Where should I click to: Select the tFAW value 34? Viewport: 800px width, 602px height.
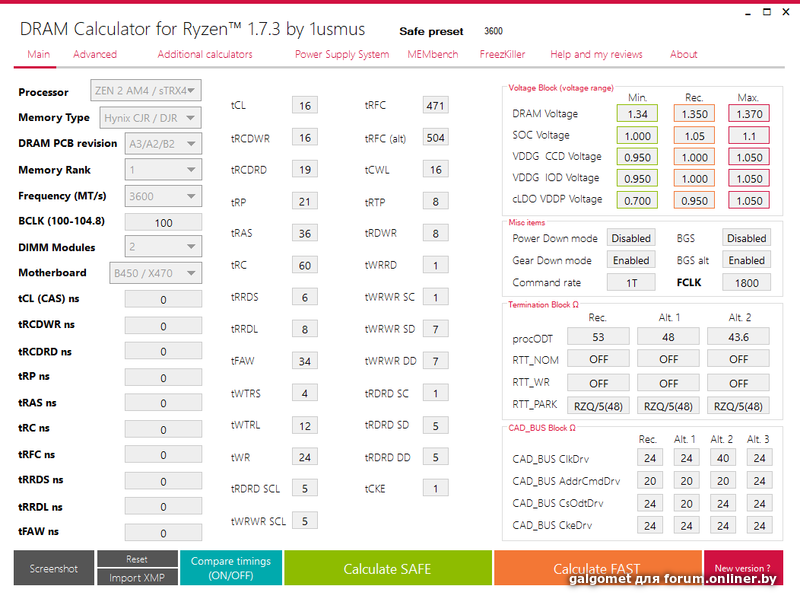click(305, 361)
